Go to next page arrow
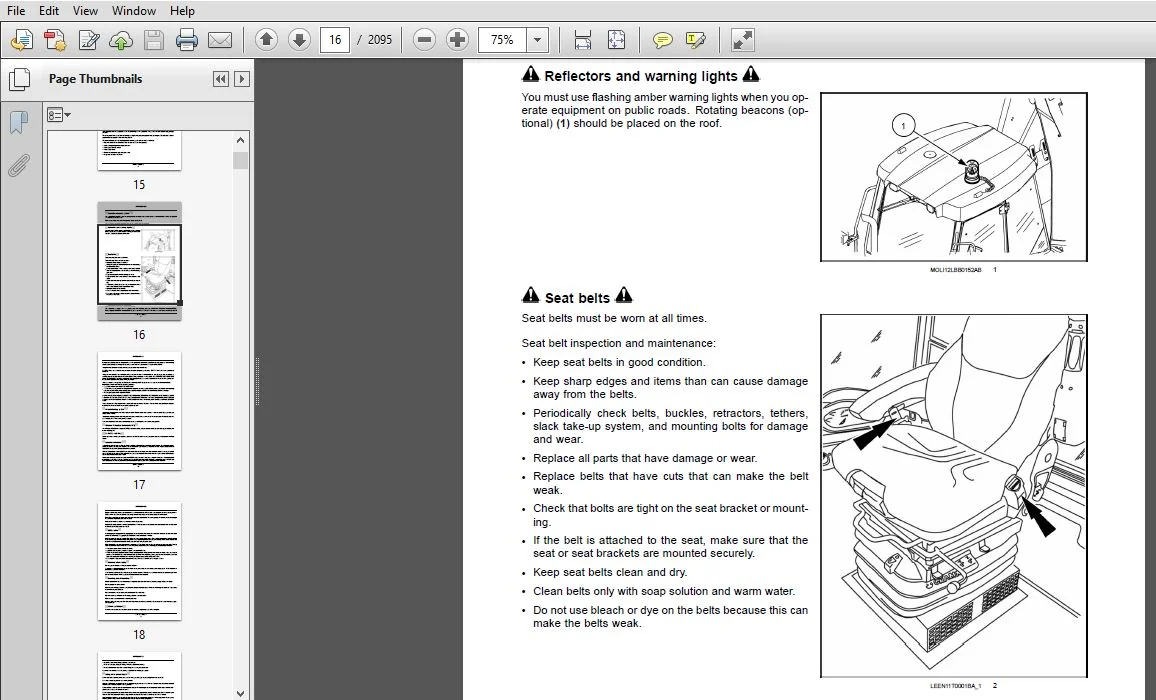Viewport: 1156px width, 700px height. pos(299,40)
